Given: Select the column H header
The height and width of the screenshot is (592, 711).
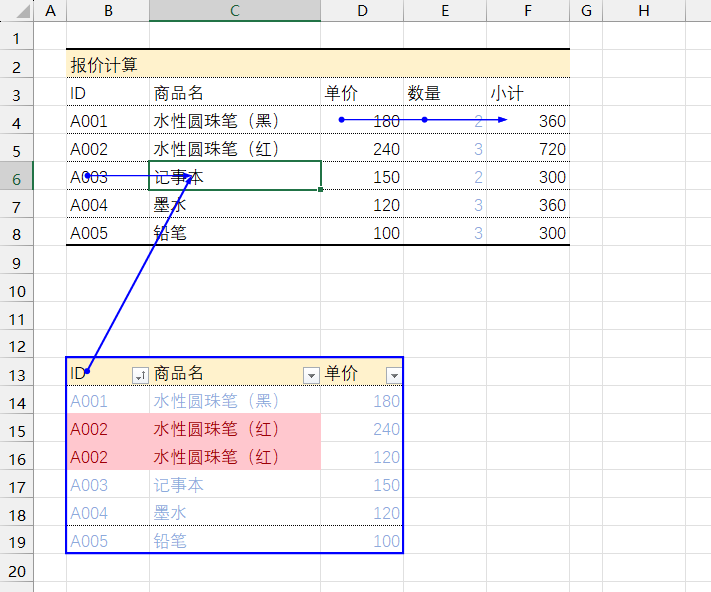Looking at the screenshot, I should pos(643,10).
